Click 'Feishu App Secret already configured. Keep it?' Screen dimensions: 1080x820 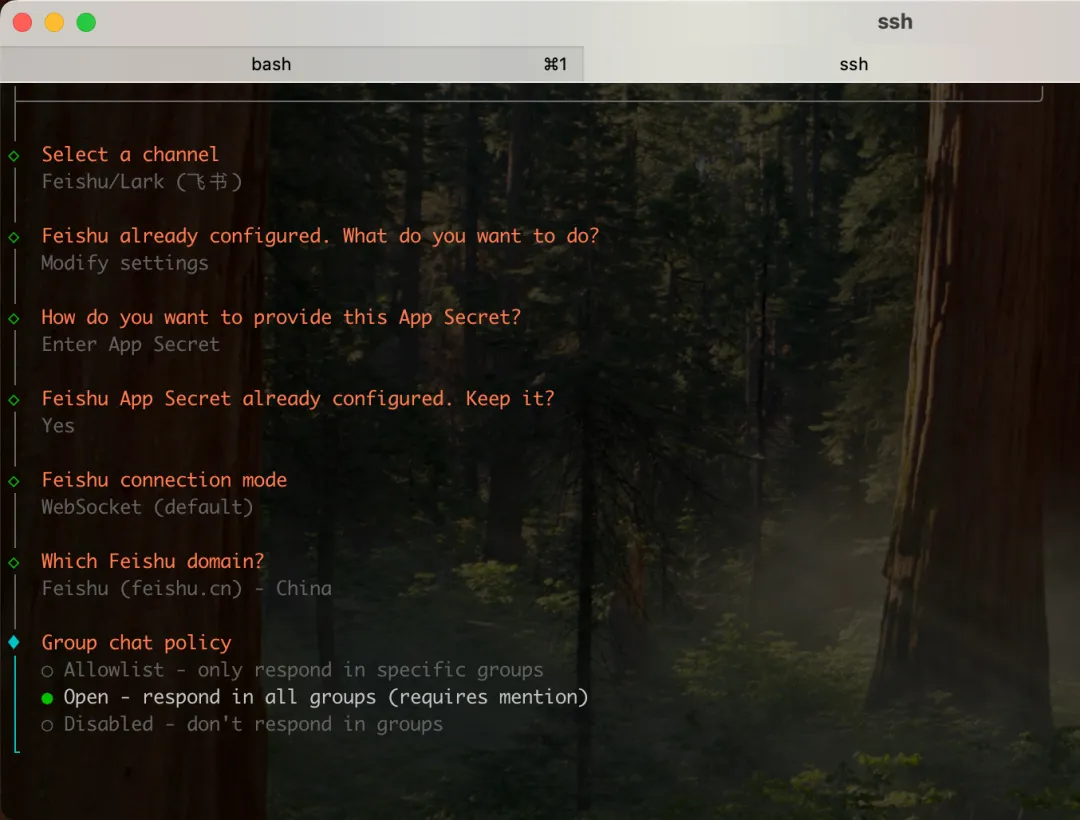point(298,399)
